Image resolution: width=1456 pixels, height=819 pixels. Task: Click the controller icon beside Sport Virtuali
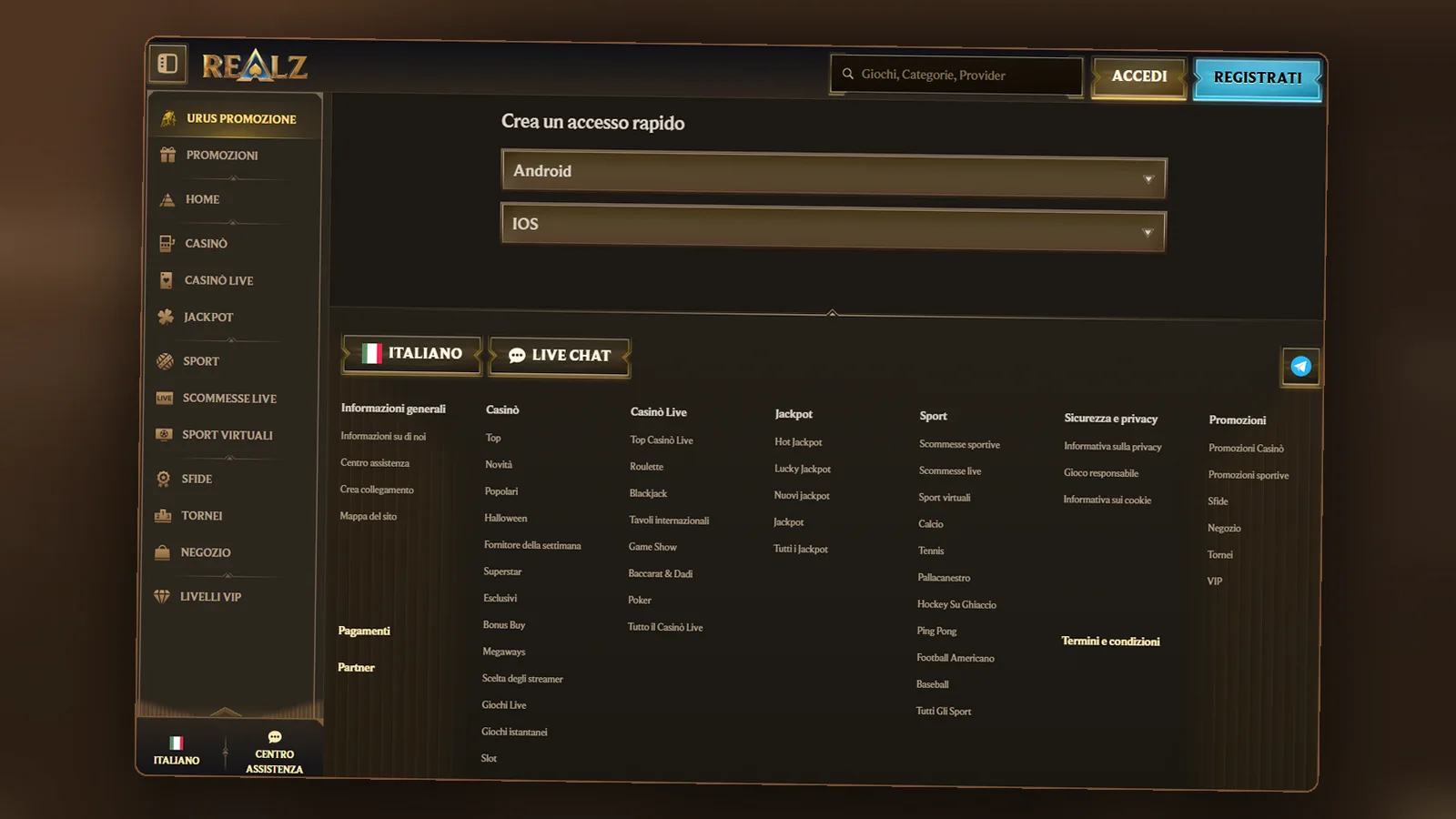pyautogui.click(x=164, y=434)
